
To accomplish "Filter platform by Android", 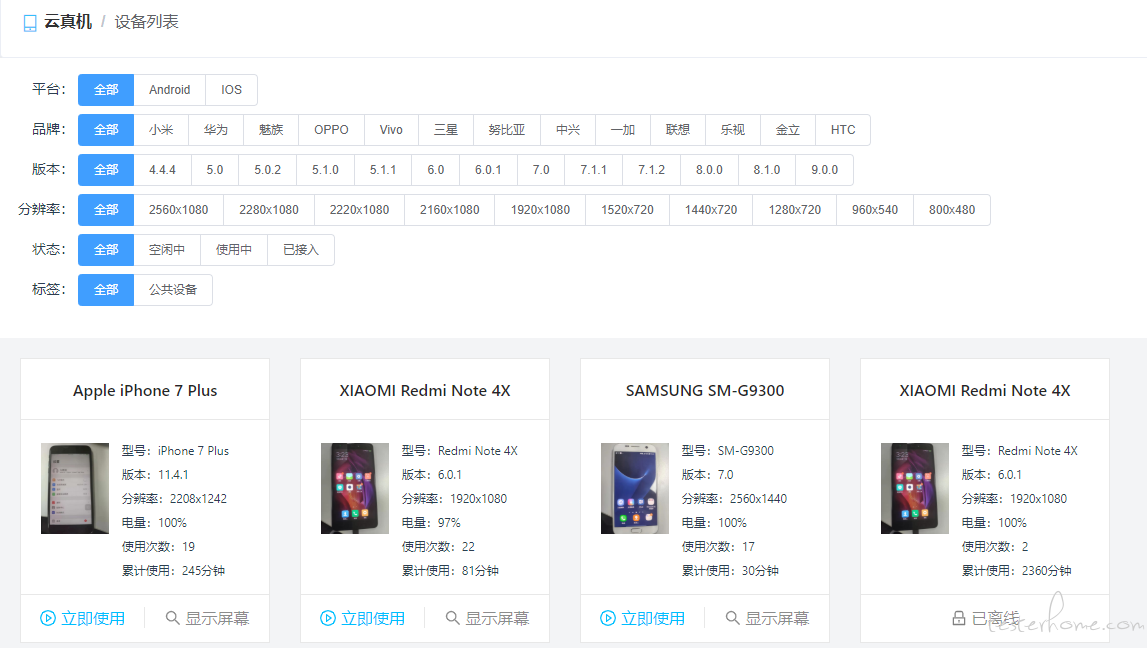I will pos(170,90).
